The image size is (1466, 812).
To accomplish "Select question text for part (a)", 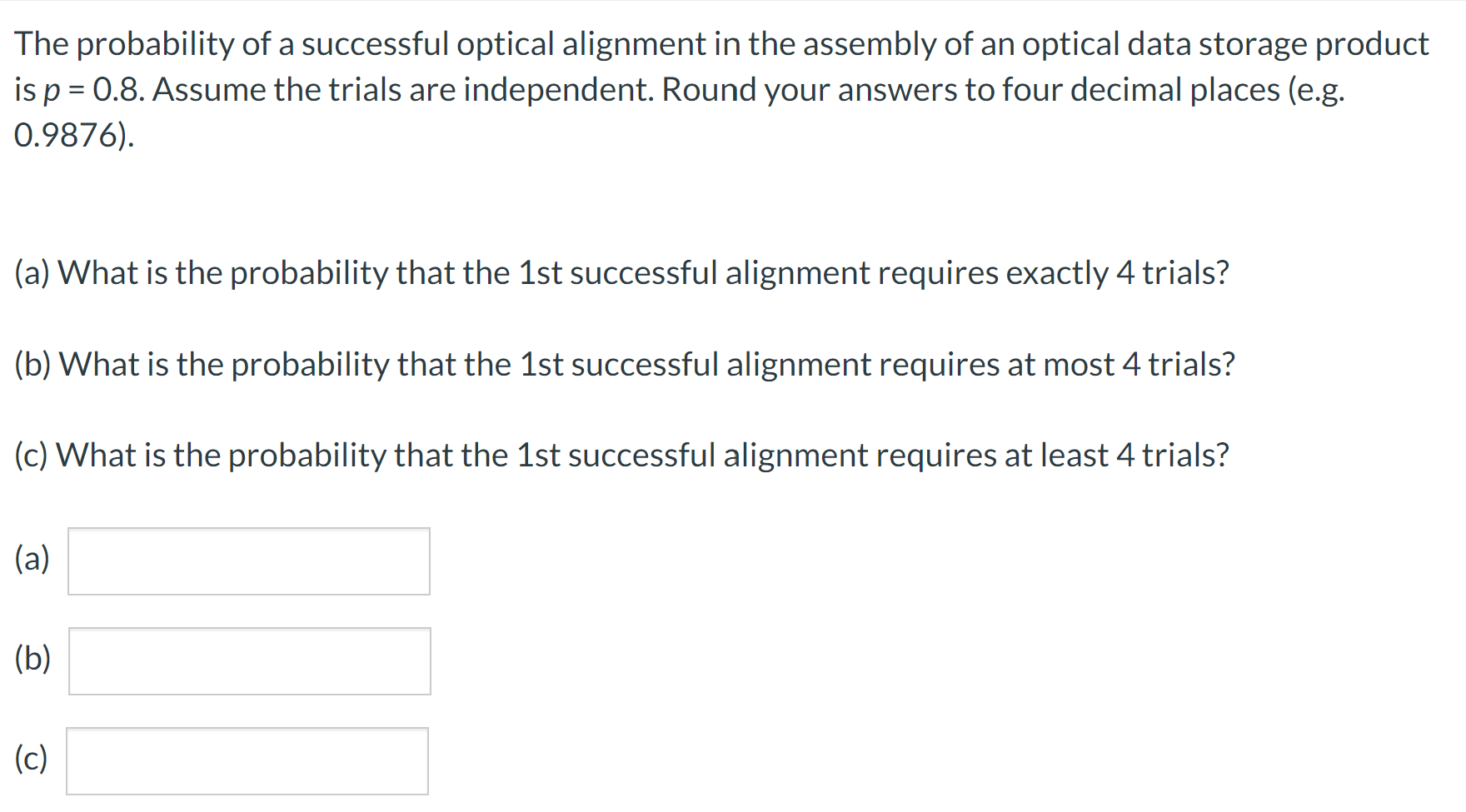I will (x=621, y=272).
